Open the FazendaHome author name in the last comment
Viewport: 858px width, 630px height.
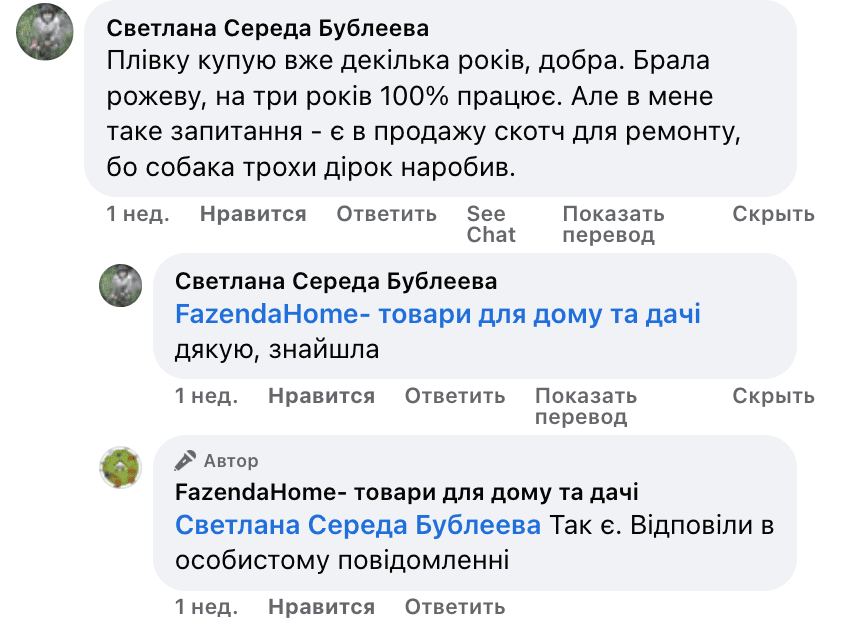pos(406,492)
